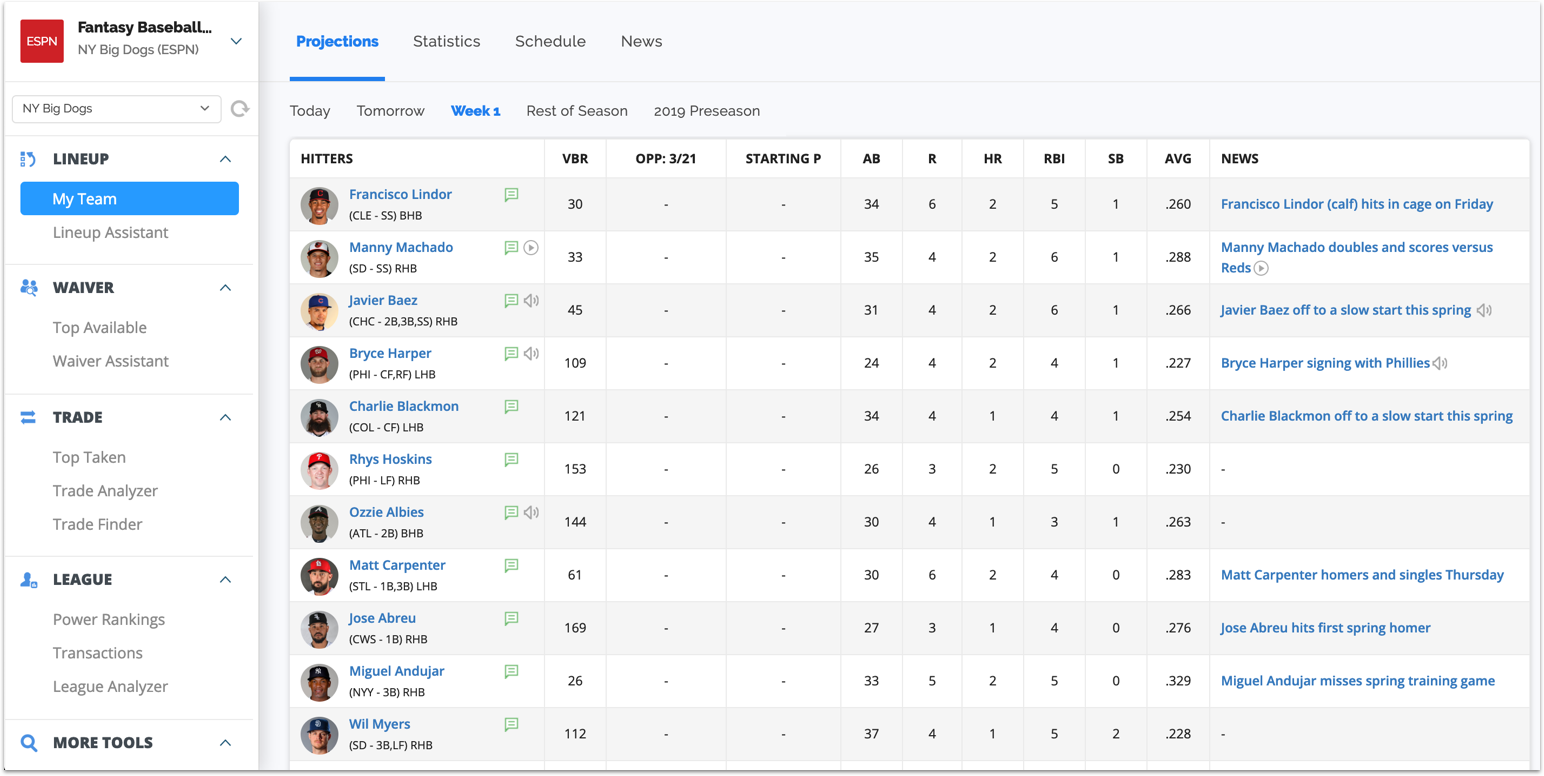Open Miguel Andujar's player name link

point(397,671)
